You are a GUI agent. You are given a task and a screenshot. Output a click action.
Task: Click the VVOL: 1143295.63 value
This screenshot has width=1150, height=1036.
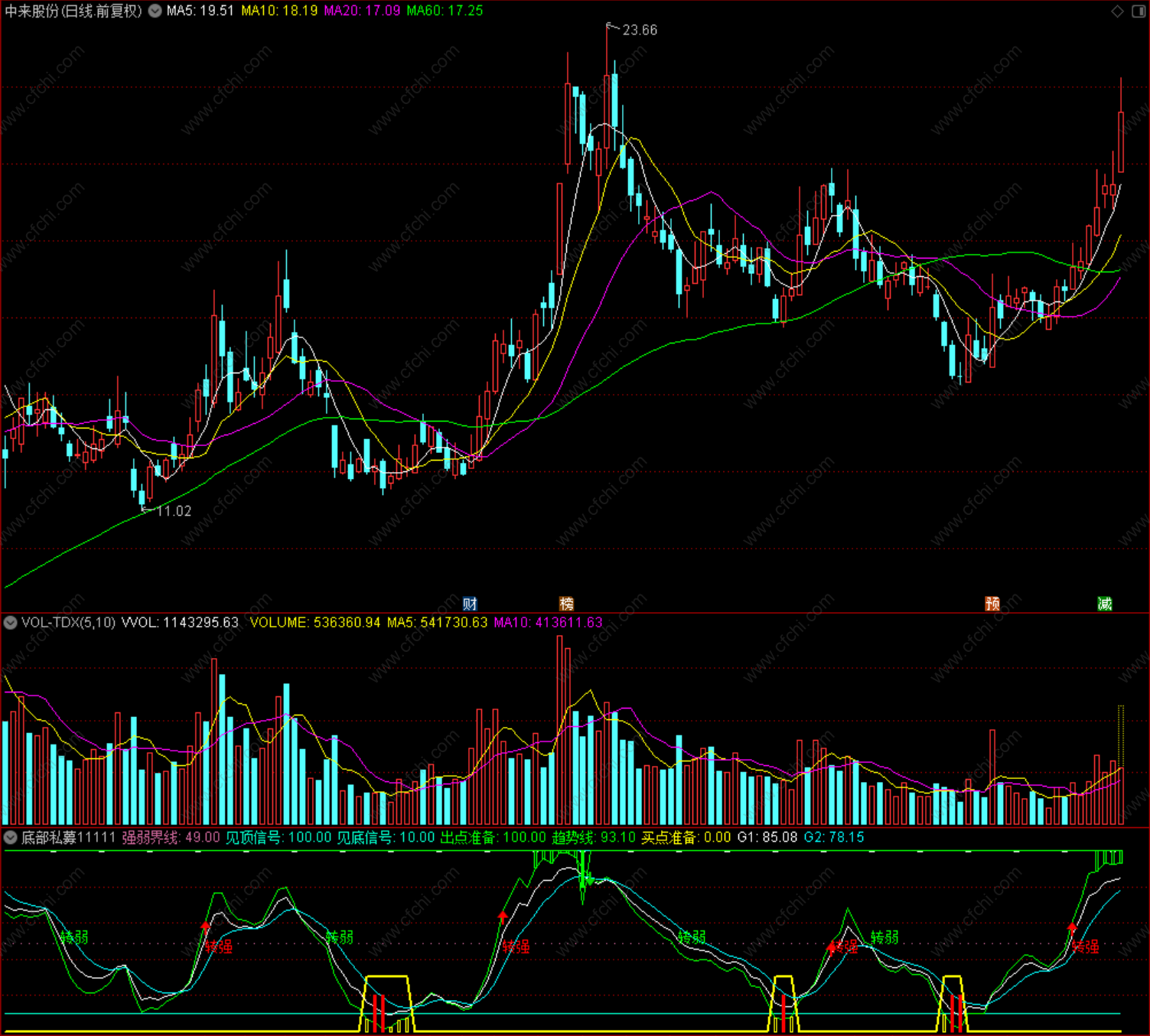point(181,623)
